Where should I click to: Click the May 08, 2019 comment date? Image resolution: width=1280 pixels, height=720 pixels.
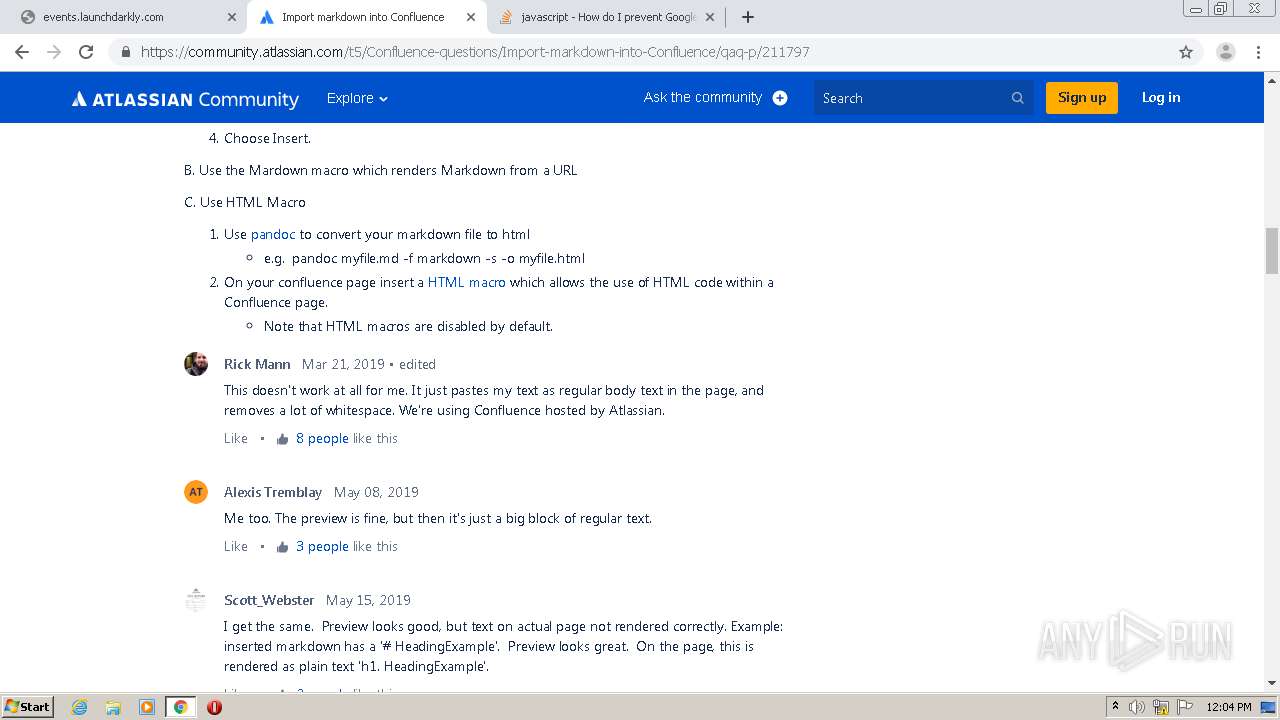coord(376,492)
